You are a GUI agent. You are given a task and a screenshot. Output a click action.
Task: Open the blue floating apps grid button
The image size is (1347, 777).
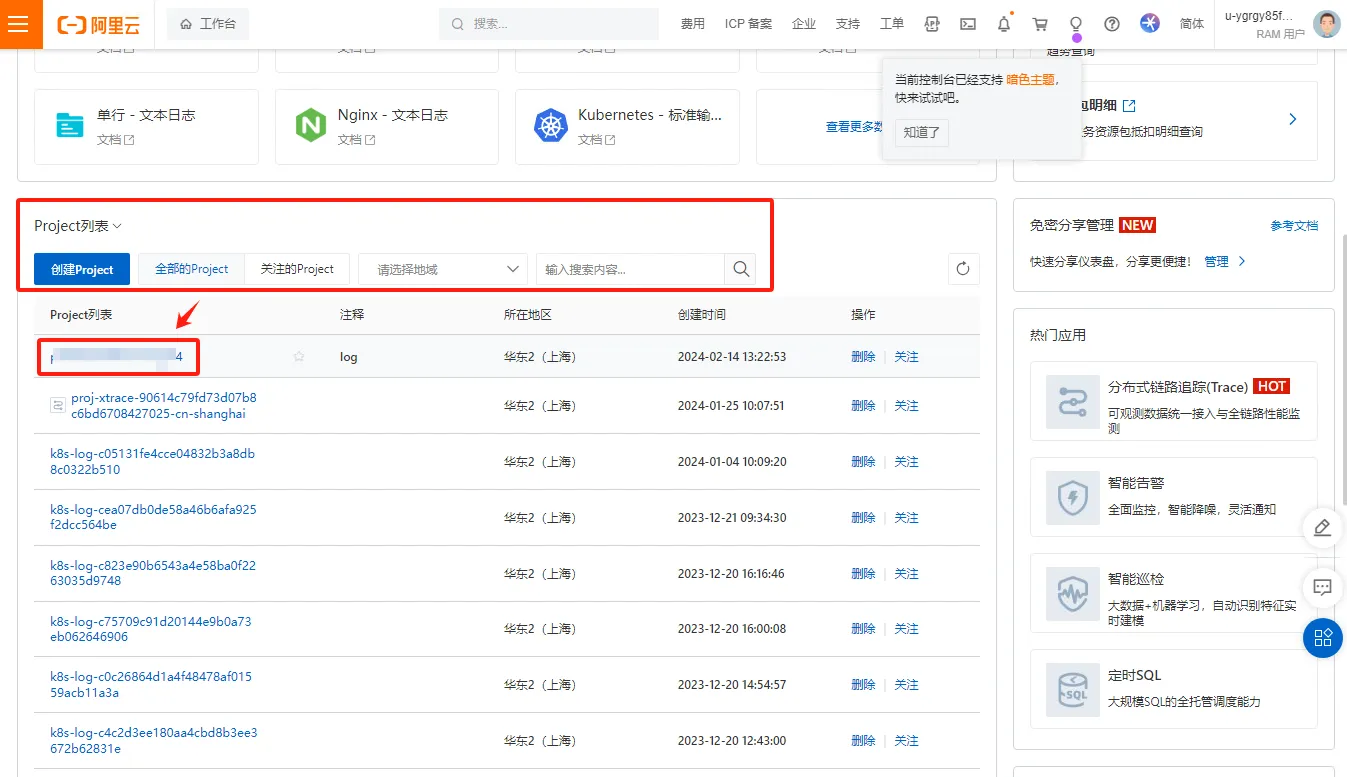pos(1322,638)
